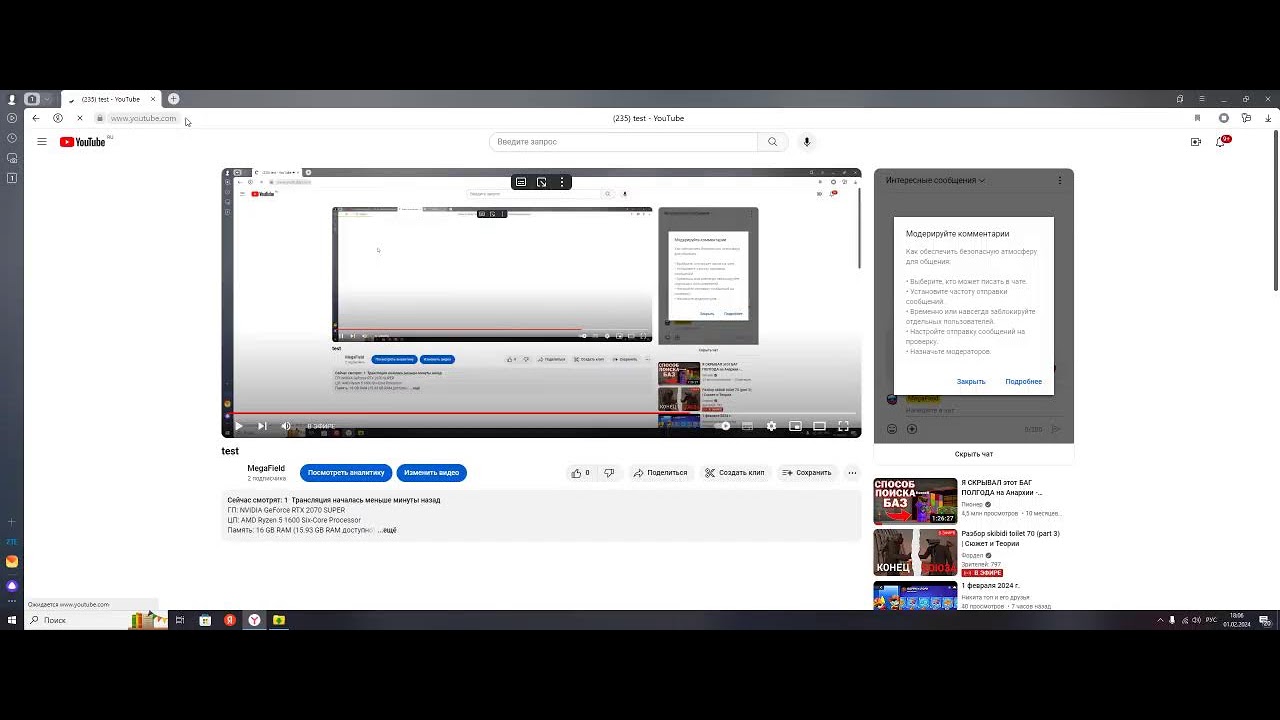Open the chat emoji picker
This screenshot has height=720, width=1280.
tap(892, 429)
